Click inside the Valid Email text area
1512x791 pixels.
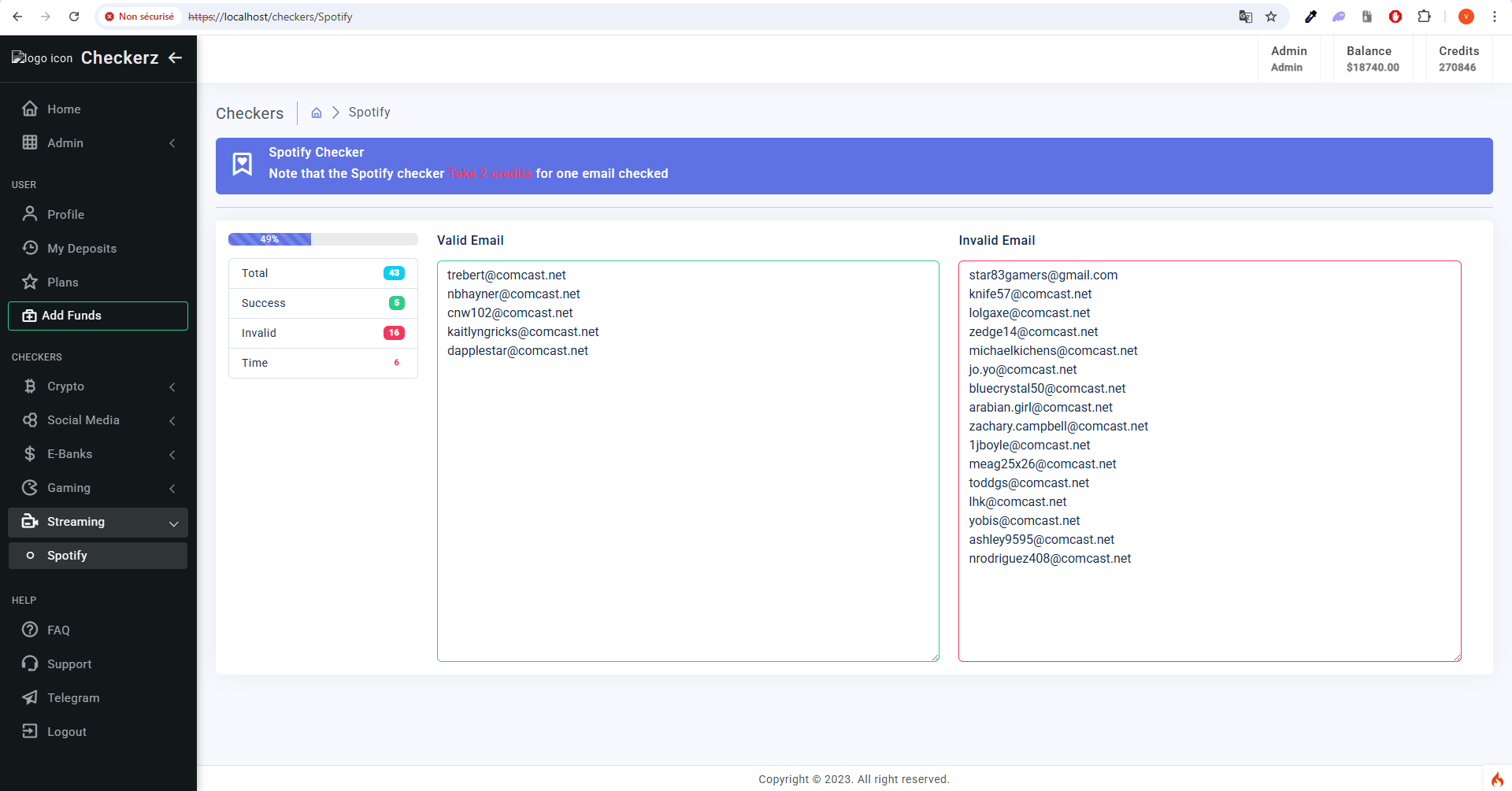pyautogui.click(x=688, y=461)
